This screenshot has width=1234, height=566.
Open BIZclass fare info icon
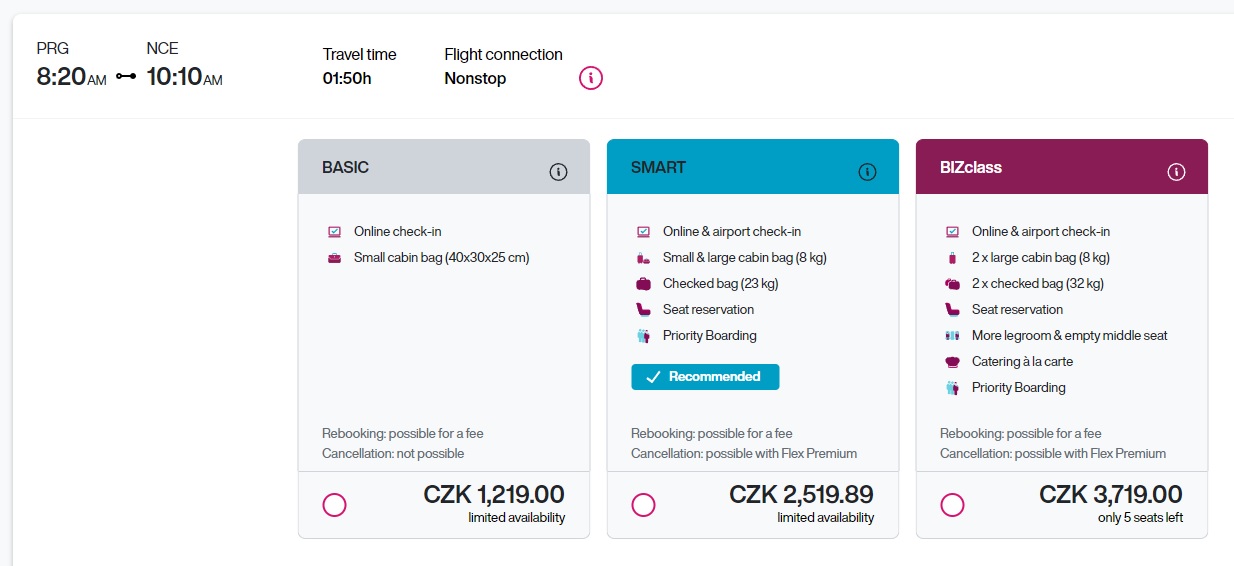click(x=1176, y=172)
